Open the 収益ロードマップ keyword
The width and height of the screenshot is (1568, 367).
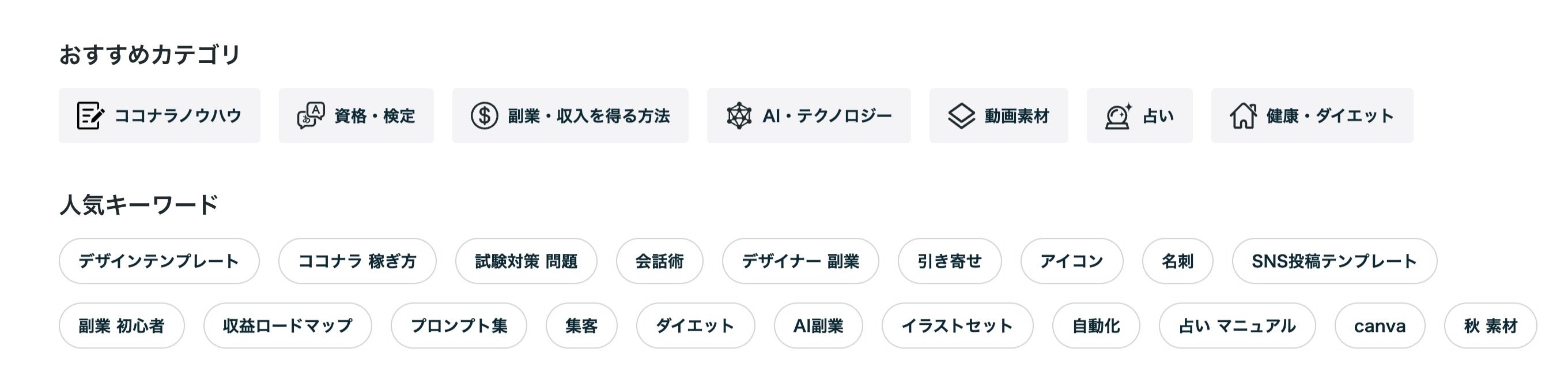(x=288, y=325)
